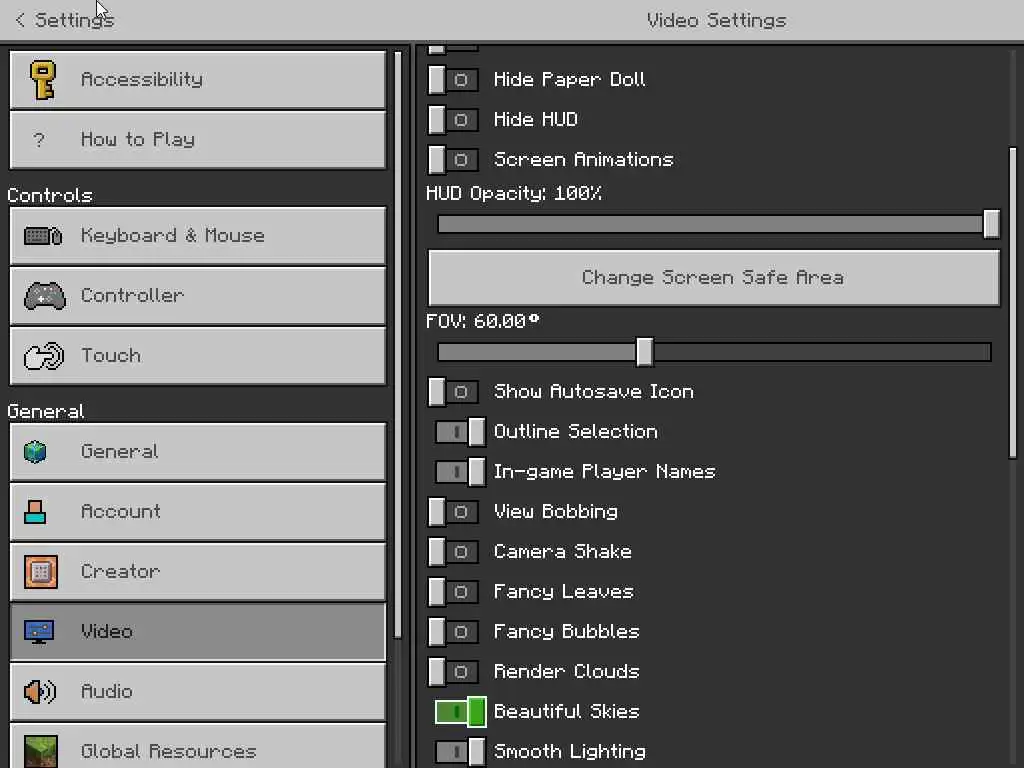Enable Fancy Leaves toggle
This screenshot has width=1024, height=768.
pyautogui.click(x=453, y=592)
